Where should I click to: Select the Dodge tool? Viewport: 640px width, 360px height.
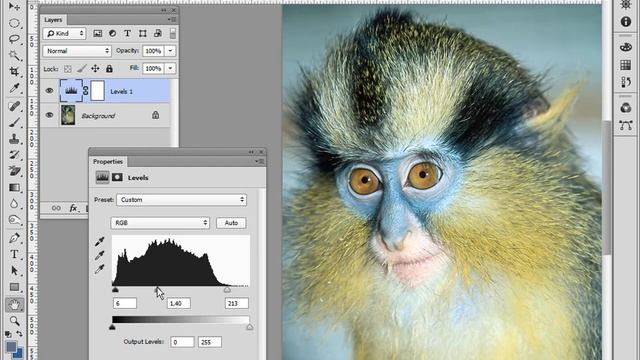pyautogui.click(x=14, y=220)
